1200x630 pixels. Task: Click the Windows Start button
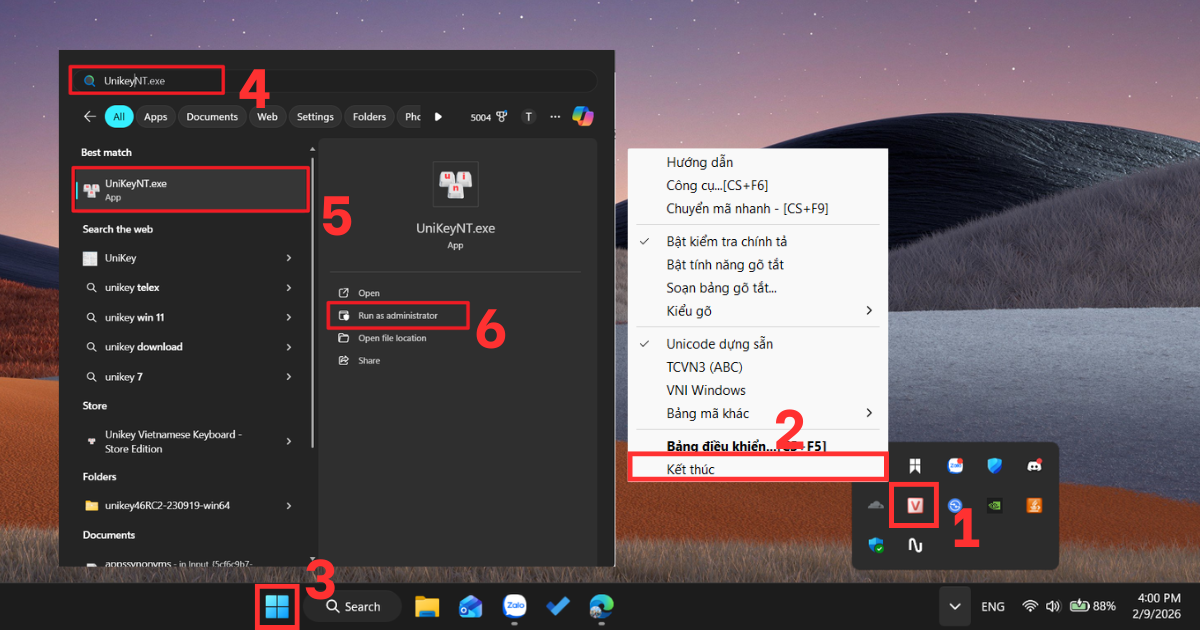click(x=276, y=606)
